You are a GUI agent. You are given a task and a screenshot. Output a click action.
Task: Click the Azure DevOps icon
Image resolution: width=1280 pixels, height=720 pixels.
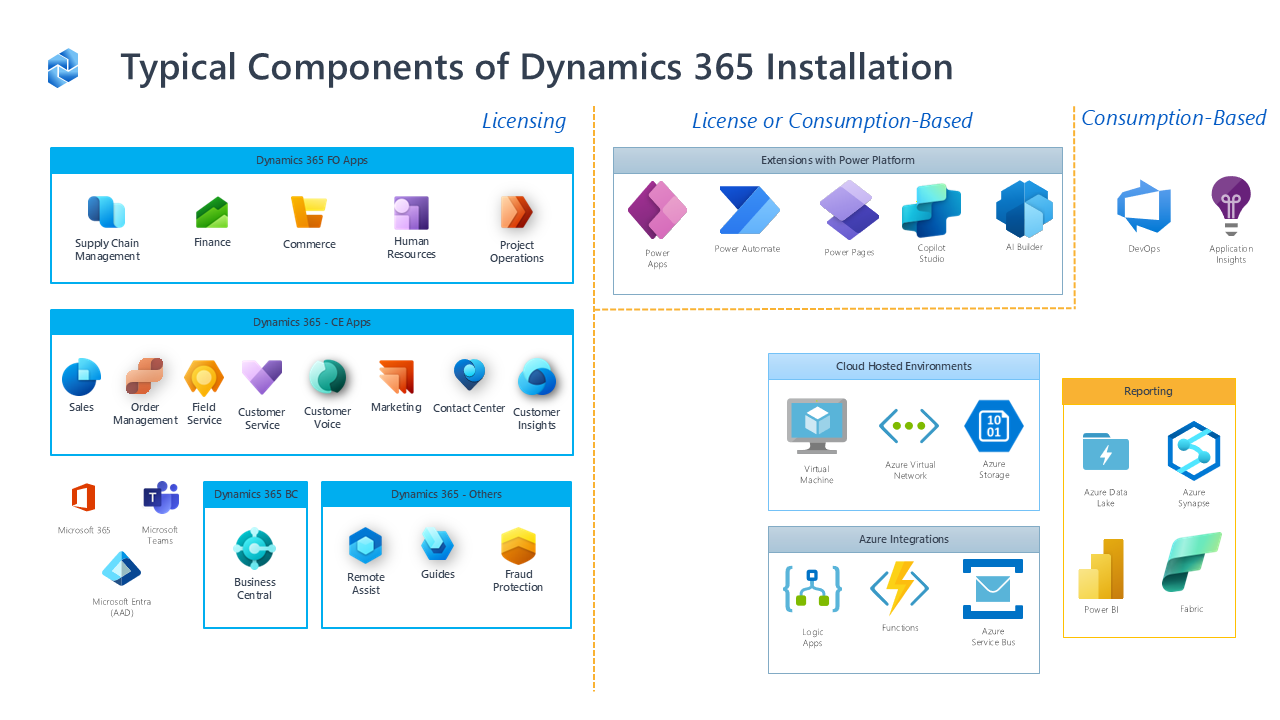pos(1144,207)
